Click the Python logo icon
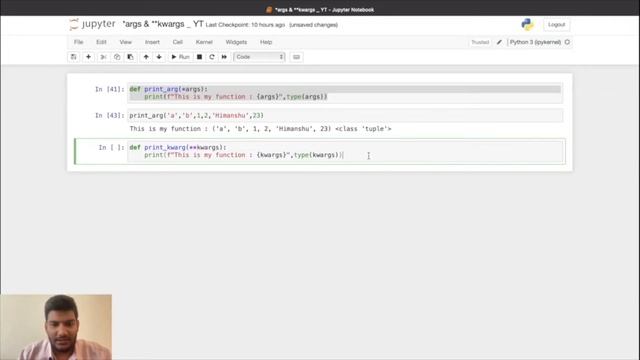Screen dimensions: 640x360 [x=527, y=24]
